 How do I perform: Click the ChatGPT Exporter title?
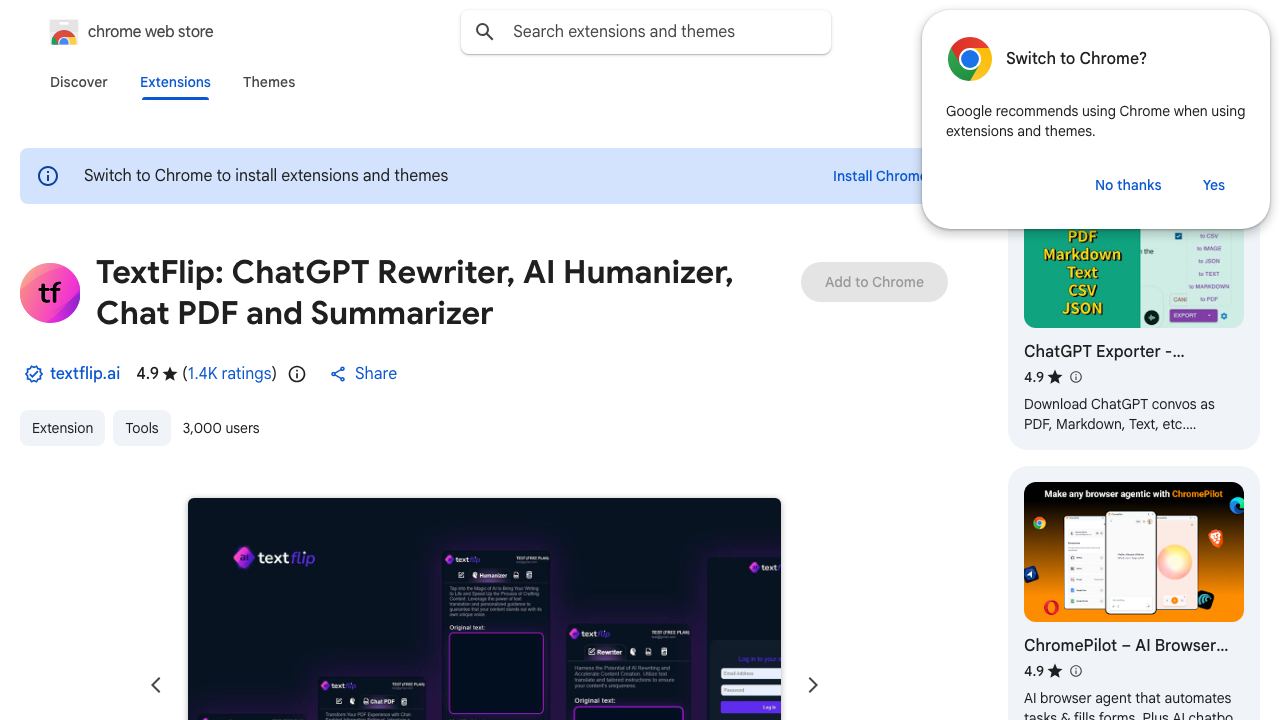(x=1104, y=352)
